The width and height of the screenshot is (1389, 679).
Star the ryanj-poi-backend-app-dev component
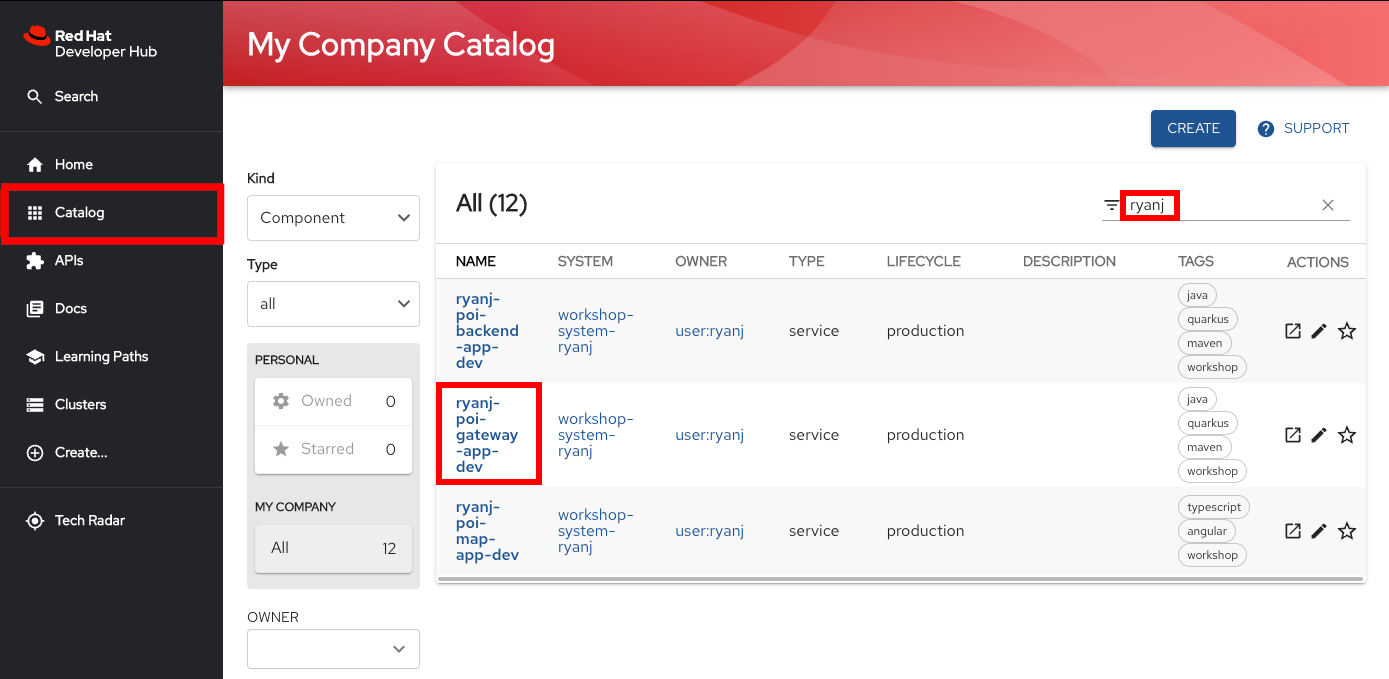pyautogui.click(x=1347, y=331)
